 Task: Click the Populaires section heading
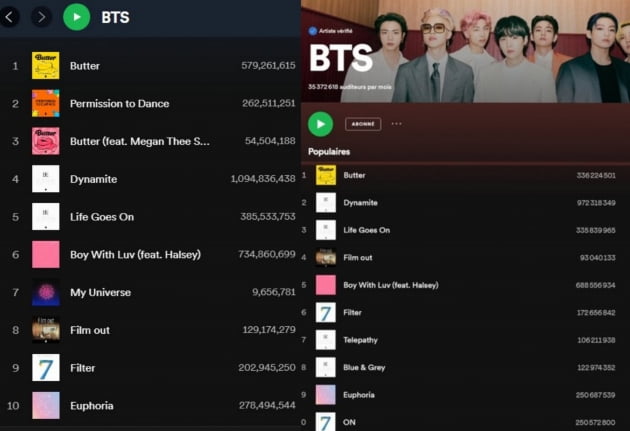(x=329, y=152)
